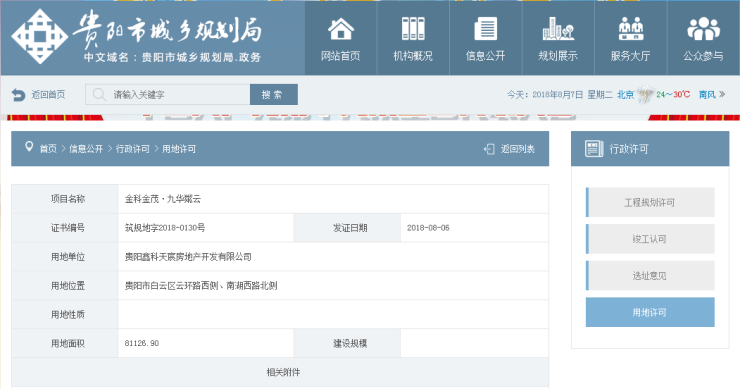Click the 证书编号 label cell
The height and width of the screenshot is (389, 740).
[x=65, y=228]
